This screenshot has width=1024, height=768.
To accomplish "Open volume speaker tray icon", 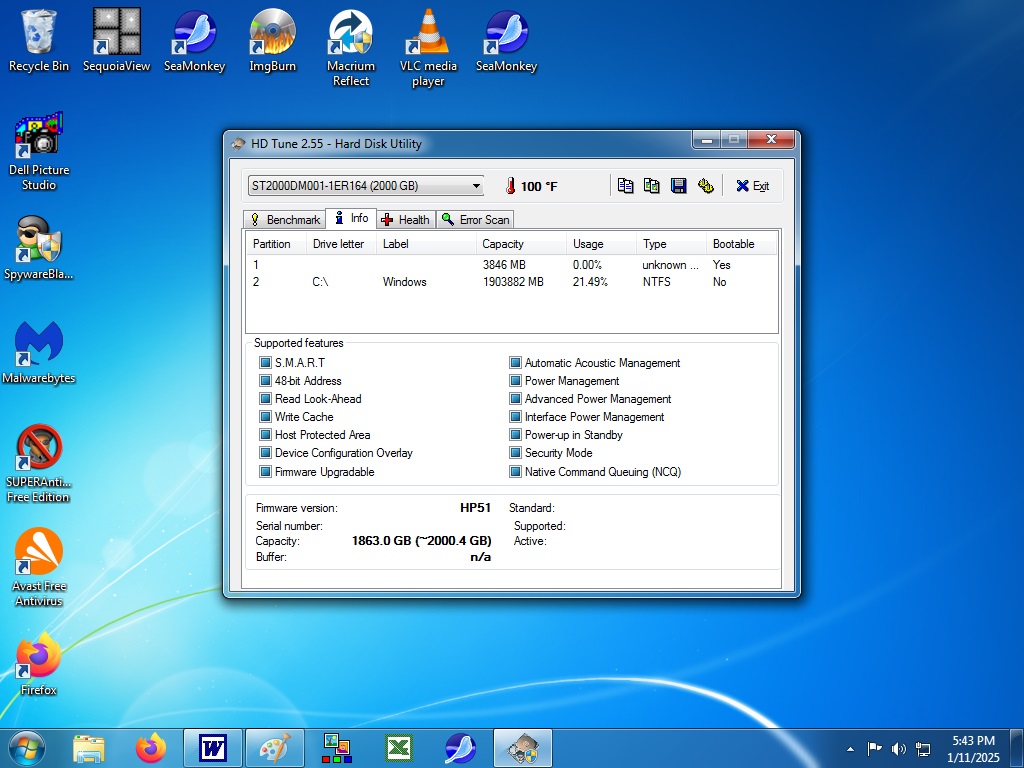I will pos(899,749).
